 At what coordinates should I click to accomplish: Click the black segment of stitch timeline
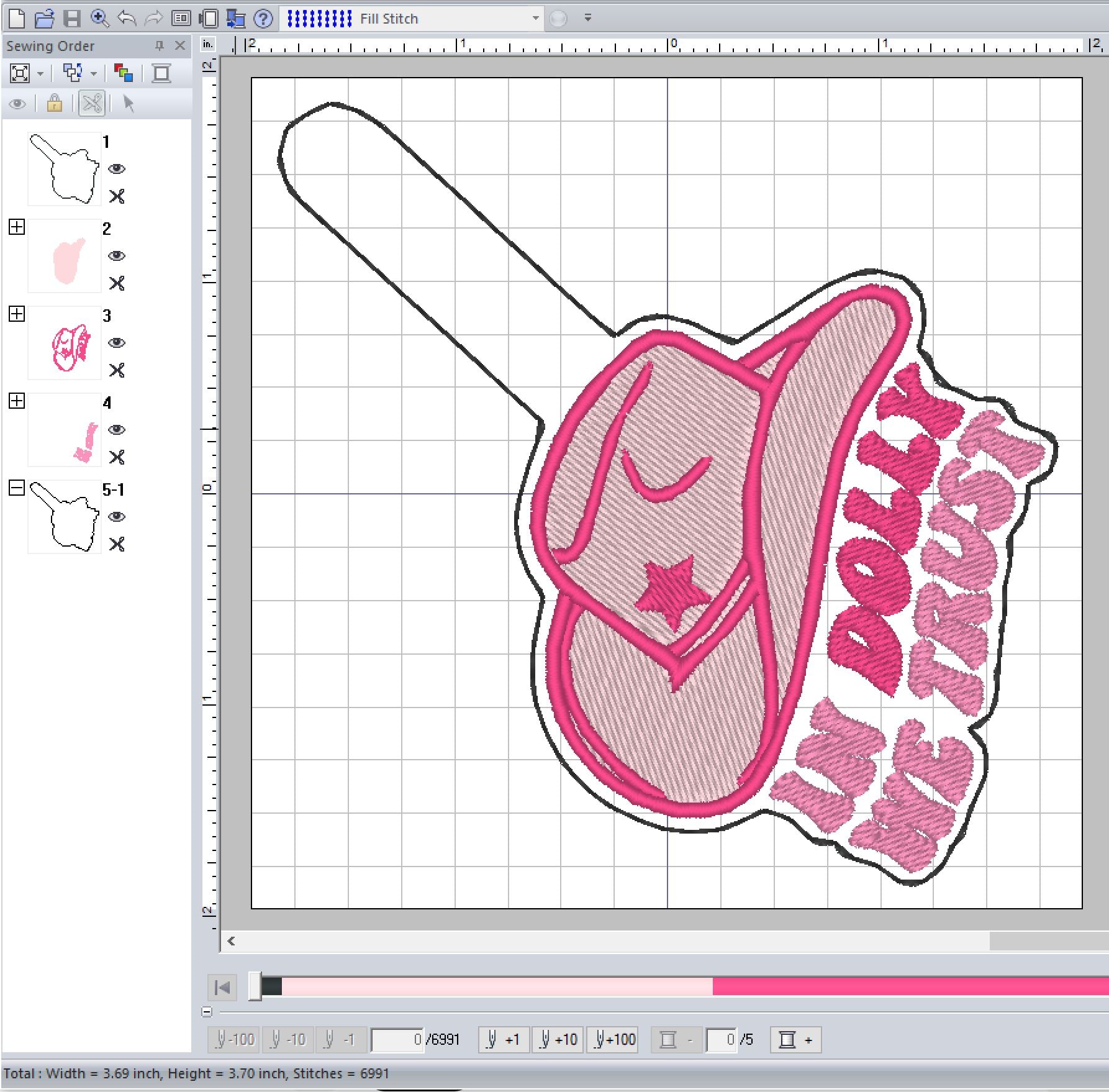271,986
